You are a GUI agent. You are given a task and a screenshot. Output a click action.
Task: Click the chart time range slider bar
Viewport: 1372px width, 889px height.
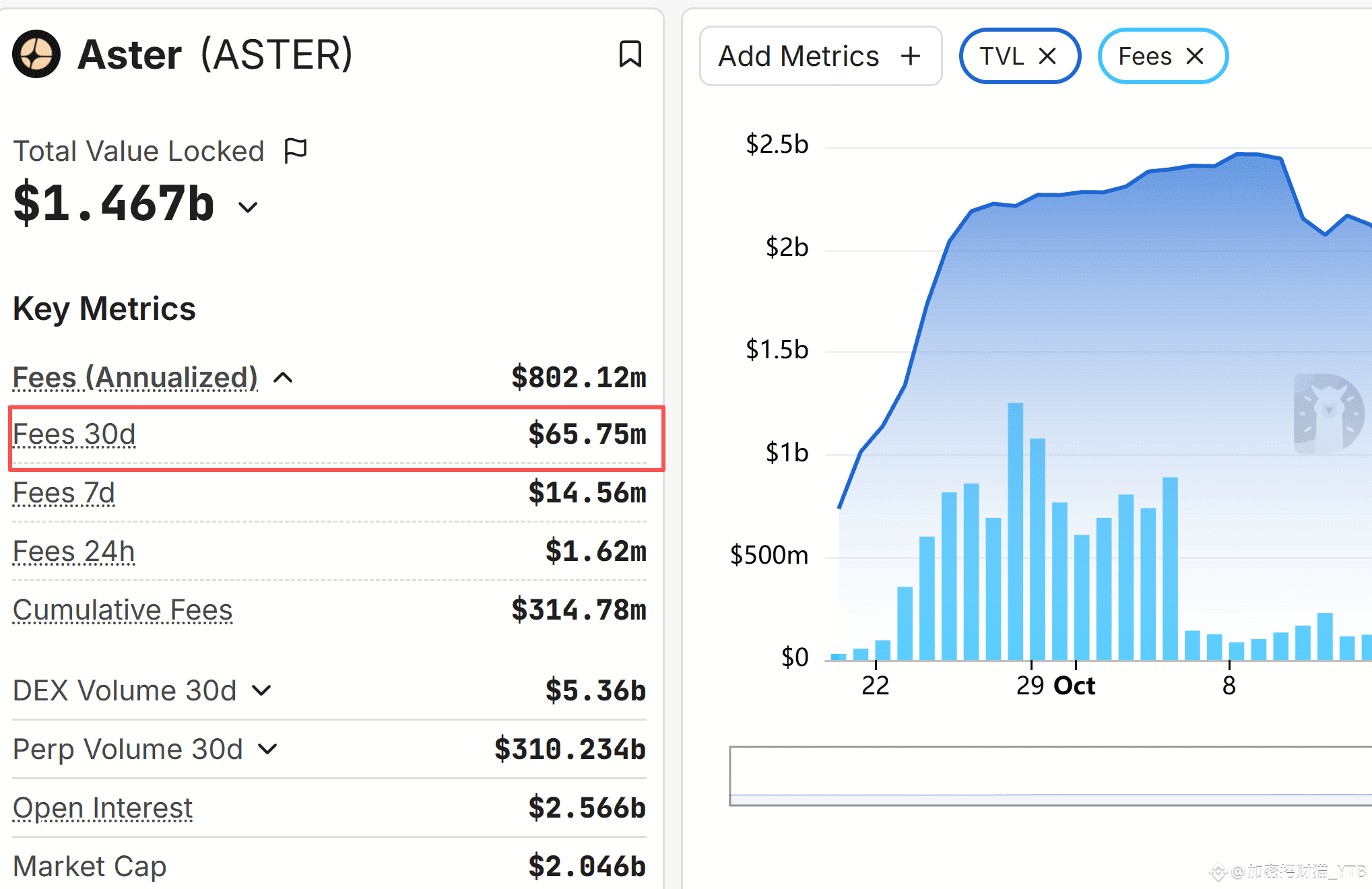pos(1051,775)
